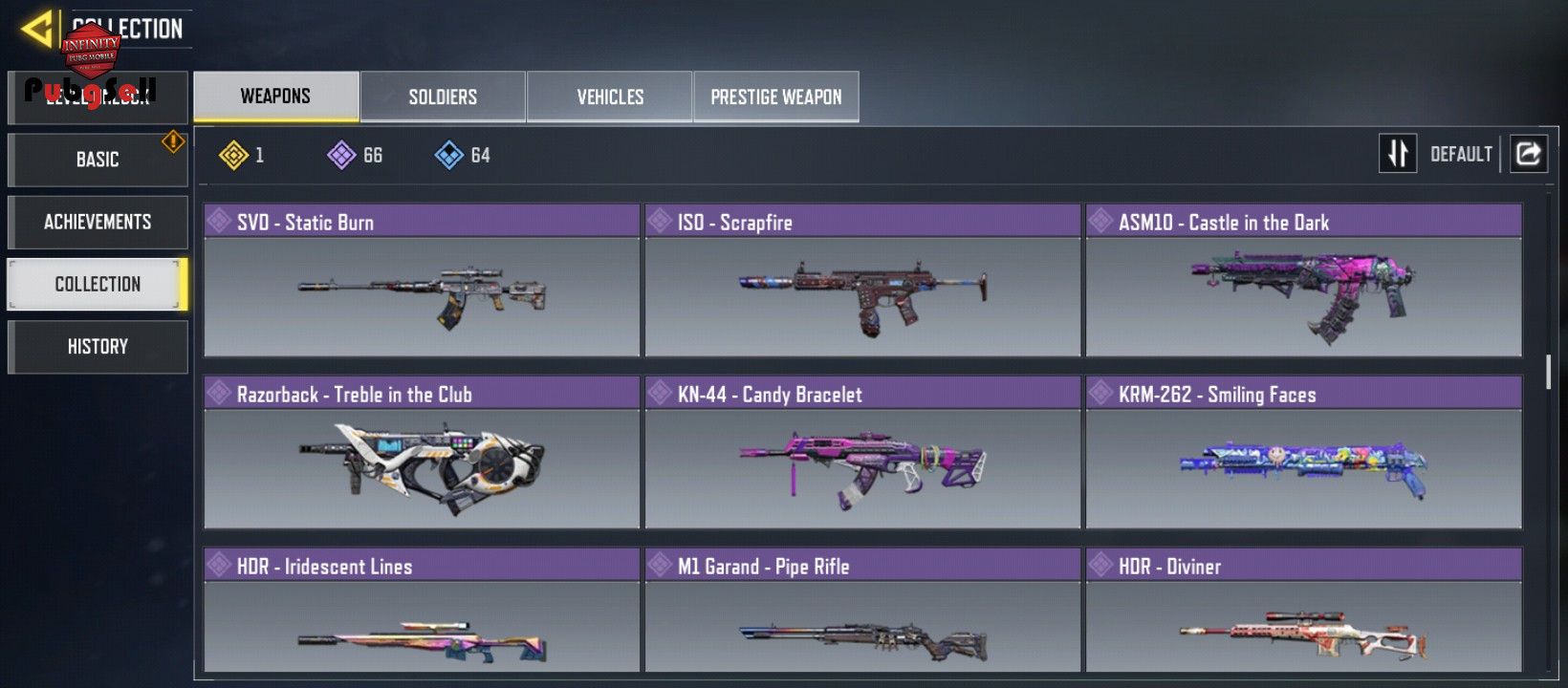Click the weapon list vertical scrollbar
This screenshot has width=1568, height=688.
1548,372
